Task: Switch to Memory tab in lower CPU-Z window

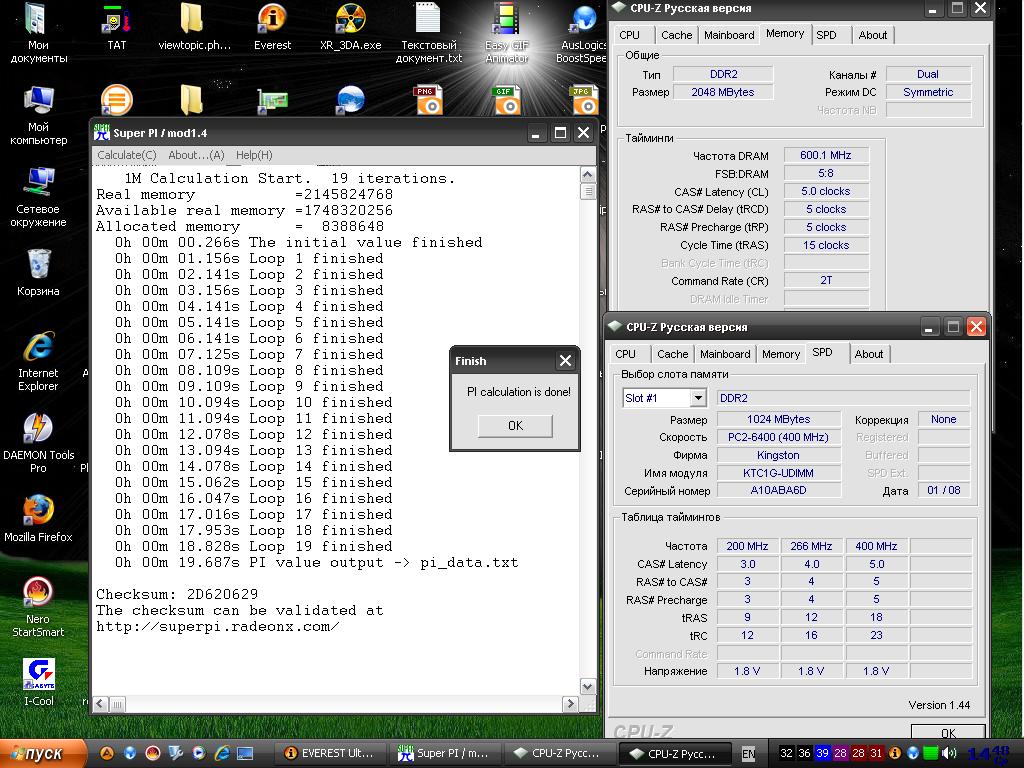Action: point(780,354)
